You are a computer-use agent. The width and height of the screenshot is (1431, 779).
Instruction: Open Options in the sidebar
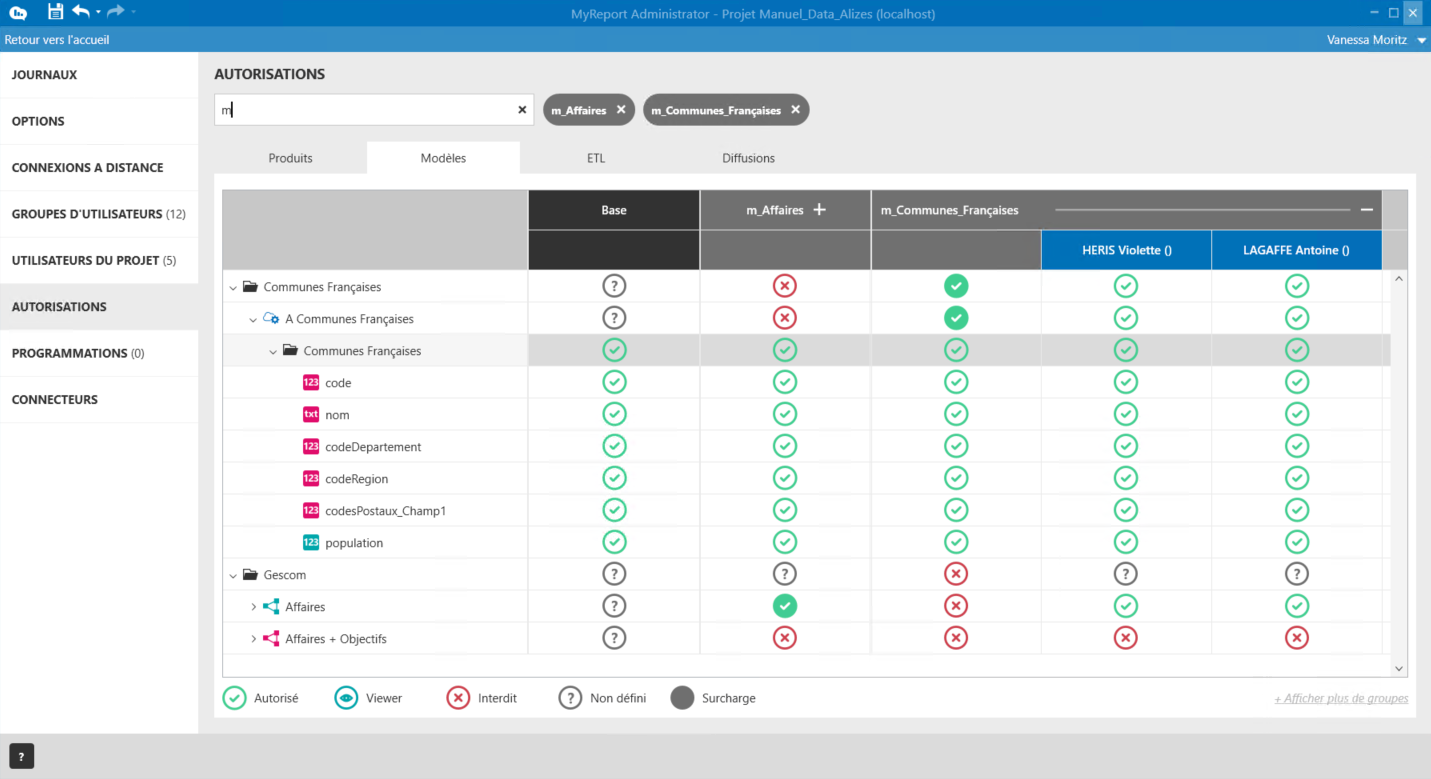click(99, 121)
